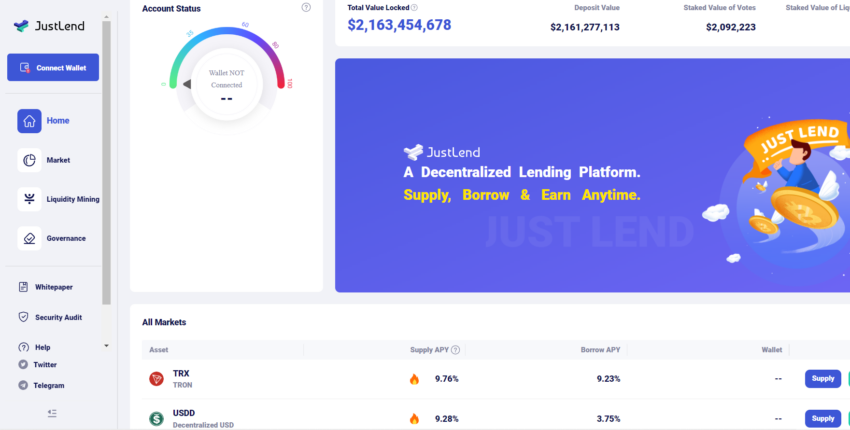Click the sidebar scroll up arrow
Image resolution: width=850 pixels, height=430 pixels.
click(x=106, y=17)
